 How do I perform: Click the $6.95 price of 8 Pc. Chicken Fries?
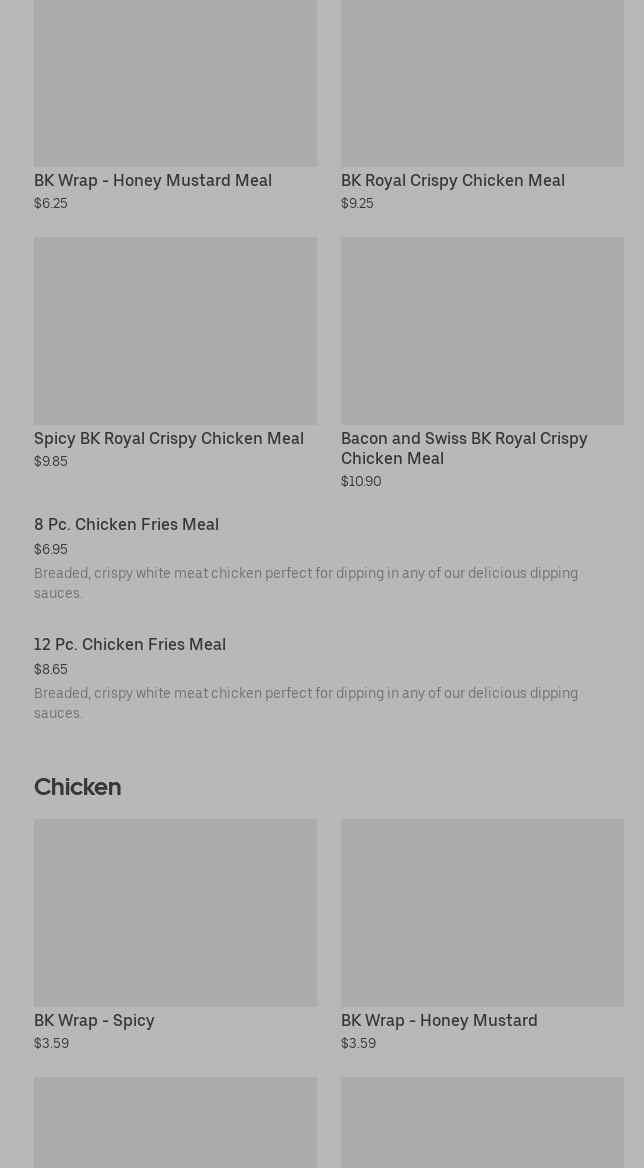pyautogui.click(x=51, y=550)
